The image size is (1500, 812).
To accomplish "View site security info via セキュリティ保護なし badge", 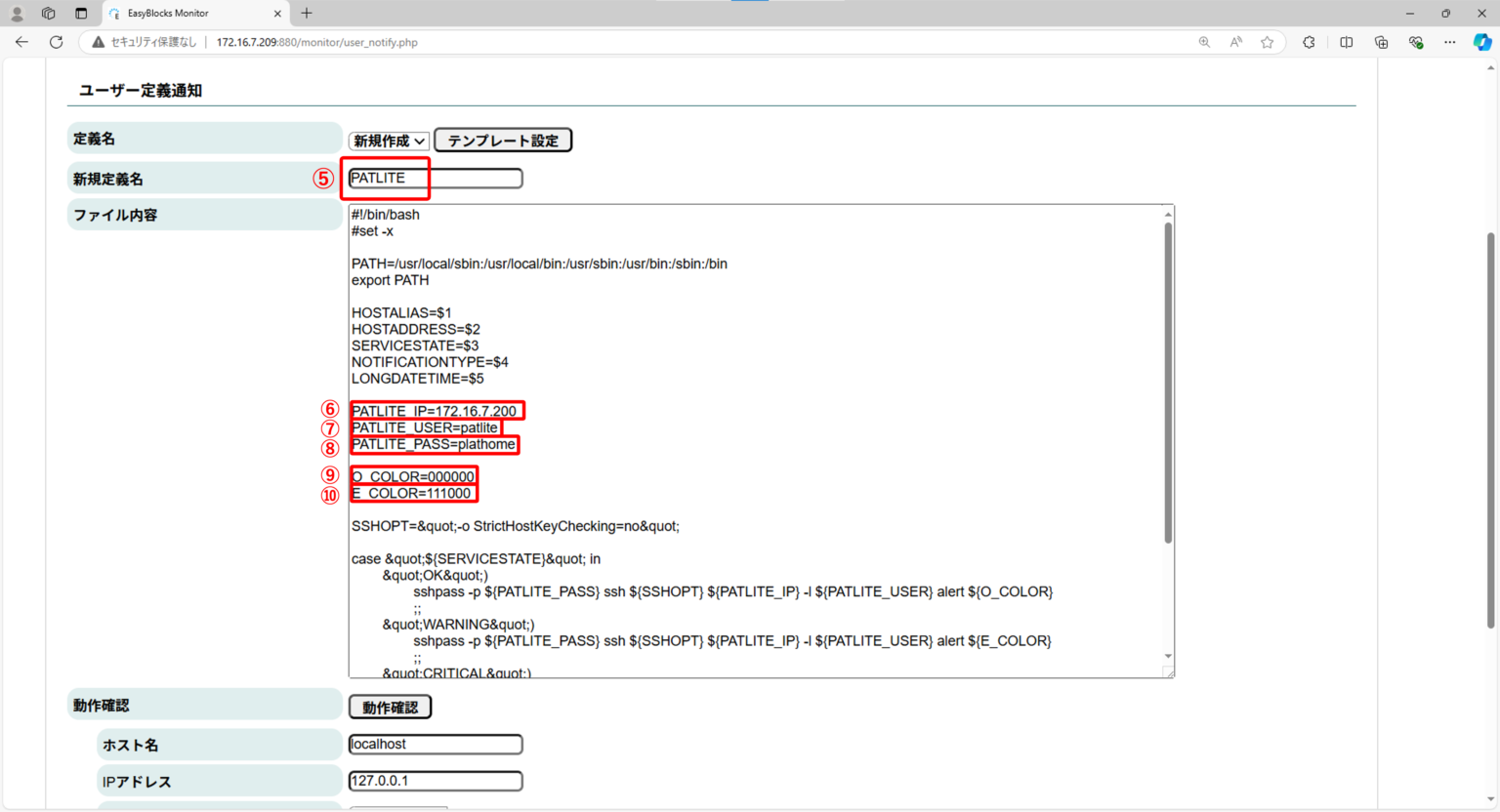I will coord(148,42).
